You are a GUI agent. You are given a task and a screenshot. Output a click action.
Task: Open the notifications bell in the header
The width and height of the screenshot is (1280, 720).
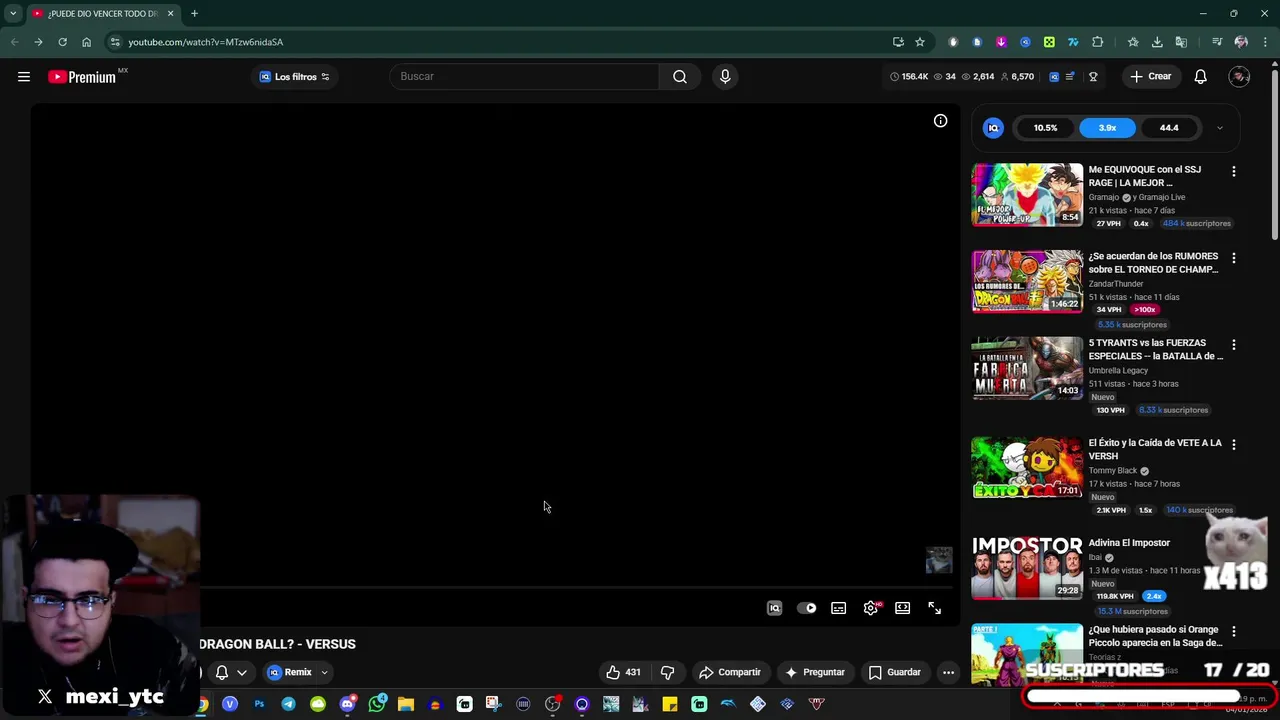point(1201,77)
